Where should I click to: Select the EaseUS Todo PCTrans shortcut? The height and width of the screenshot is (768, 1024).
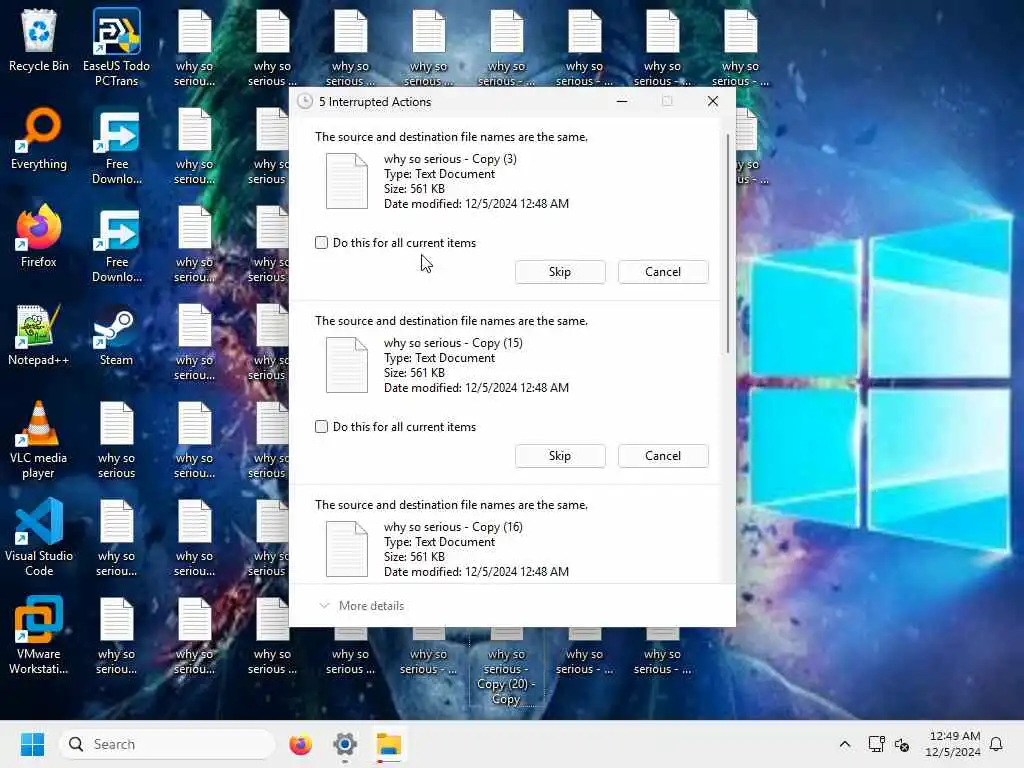[x=116, y=47]
